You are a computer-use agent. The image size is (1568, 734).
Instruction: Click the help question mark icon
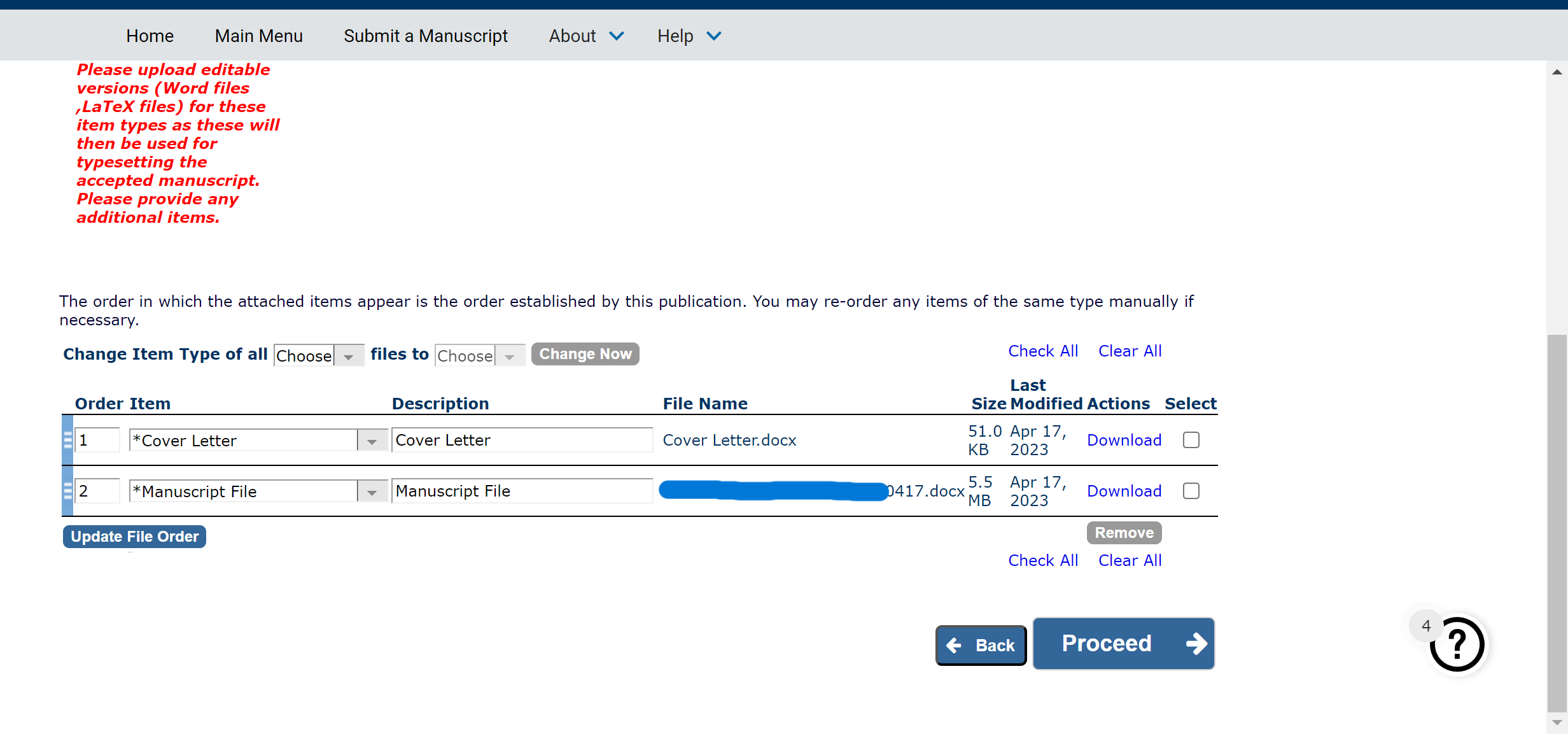[x=1457, y=644]
